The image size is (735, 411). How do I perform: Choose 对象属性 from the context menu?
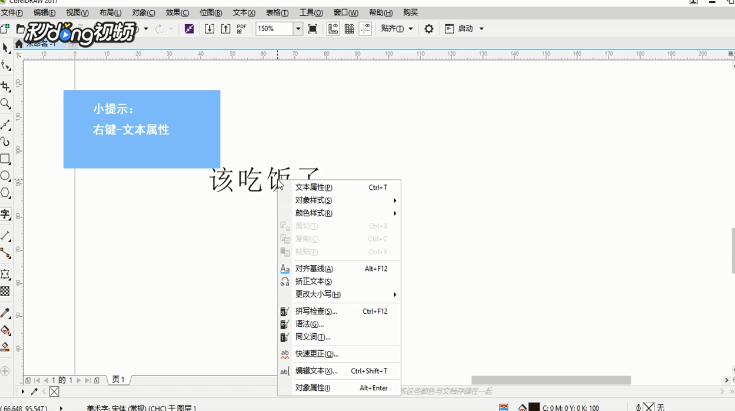[339, 388]
